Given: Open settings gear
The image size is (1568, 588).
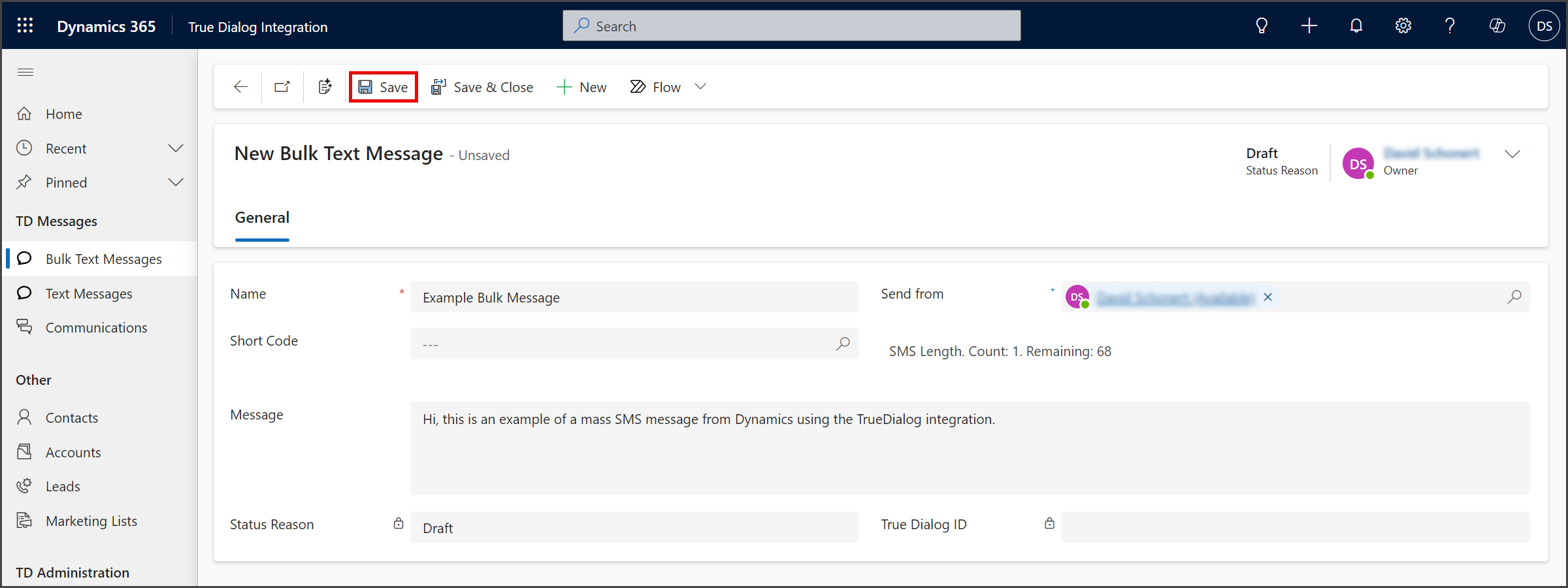Looking at the screenshot, I should click(x=1403, y=26).
